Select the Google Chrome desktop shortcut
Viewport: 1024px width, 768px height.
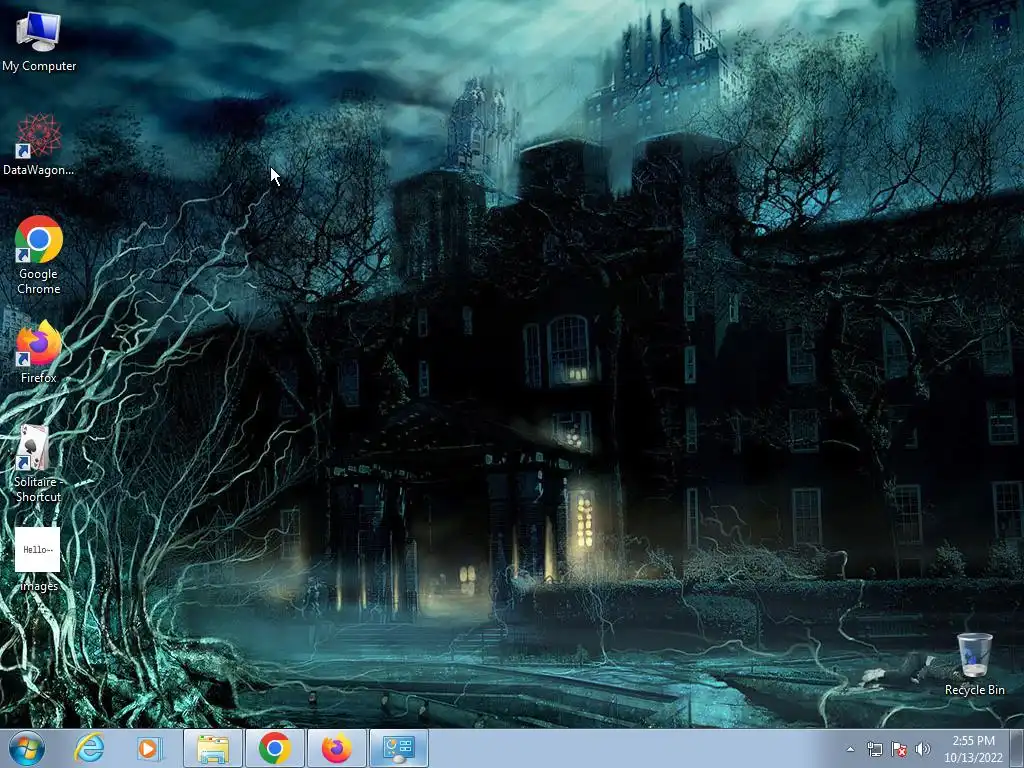pos(39,255)
